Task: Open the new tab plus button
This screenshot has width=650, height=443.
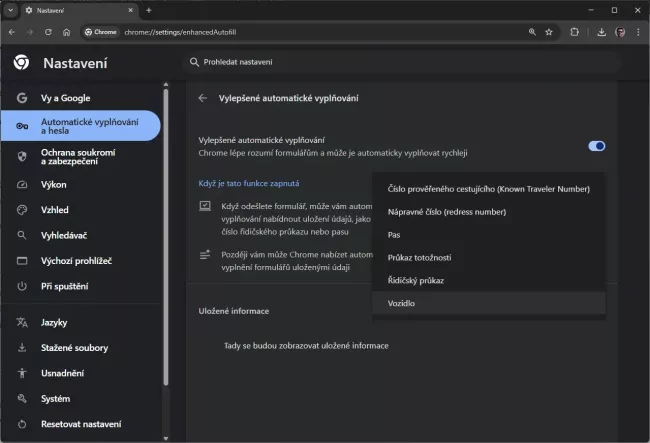Action: click(x=149, y=10)
